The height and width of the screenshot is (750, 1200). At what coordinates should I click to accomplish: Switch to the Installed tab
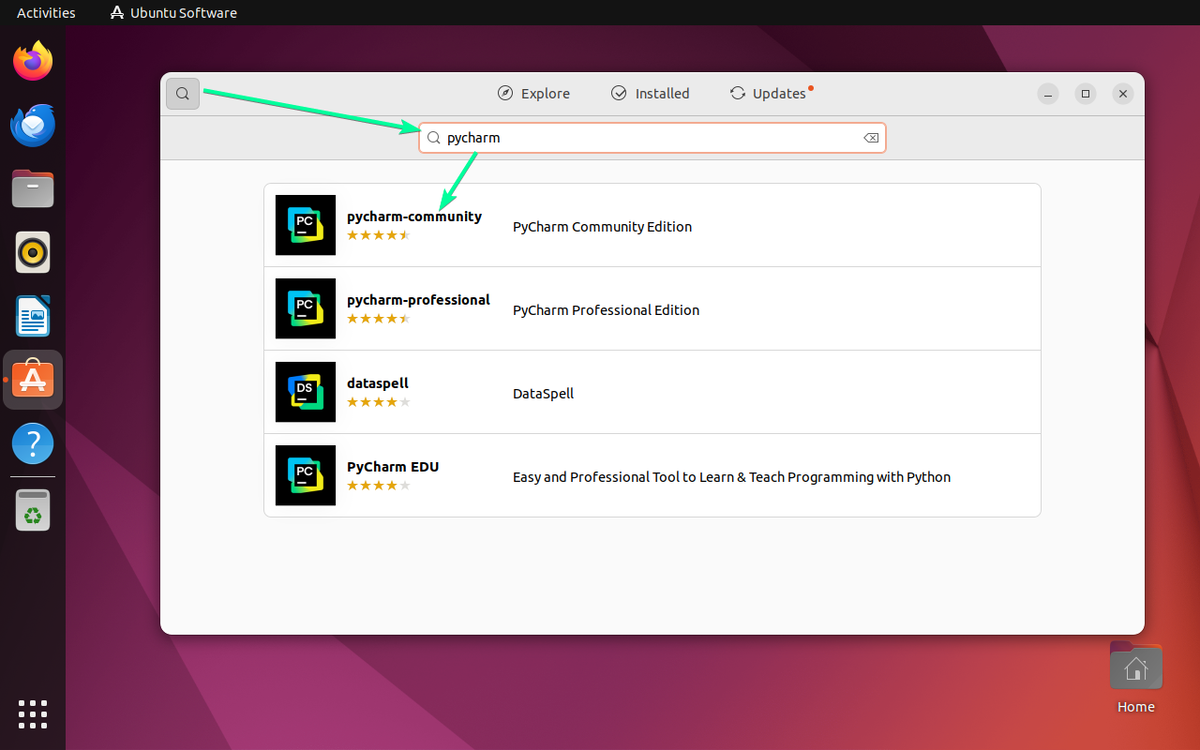click(650, 93)
